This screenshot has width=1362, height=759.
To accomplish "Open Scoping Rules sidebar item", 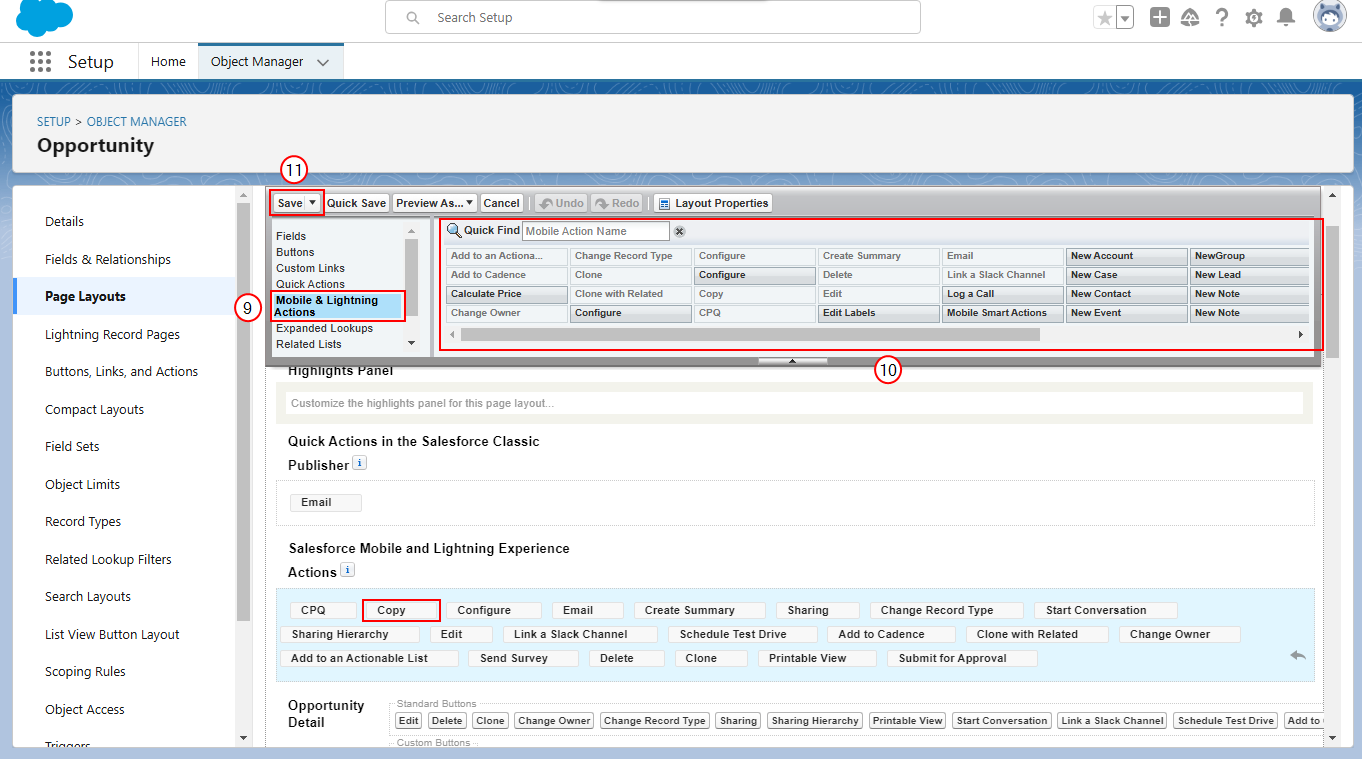I will [x=85, y=672].
